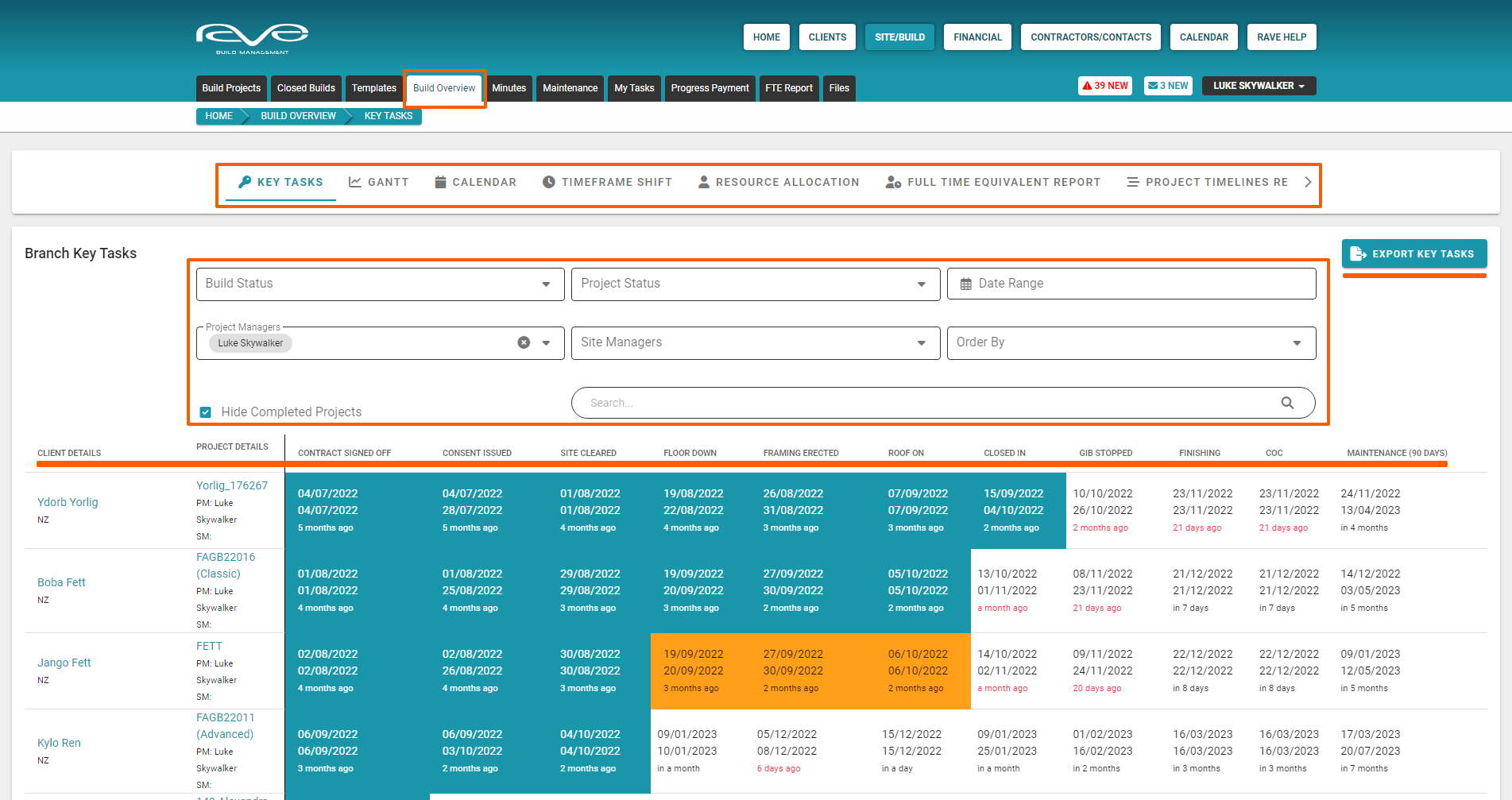Click the magnifier icon in search bar
The width and height of the screenshot is (1512, 800).
pyautogui.click(x=1287, y=403)
